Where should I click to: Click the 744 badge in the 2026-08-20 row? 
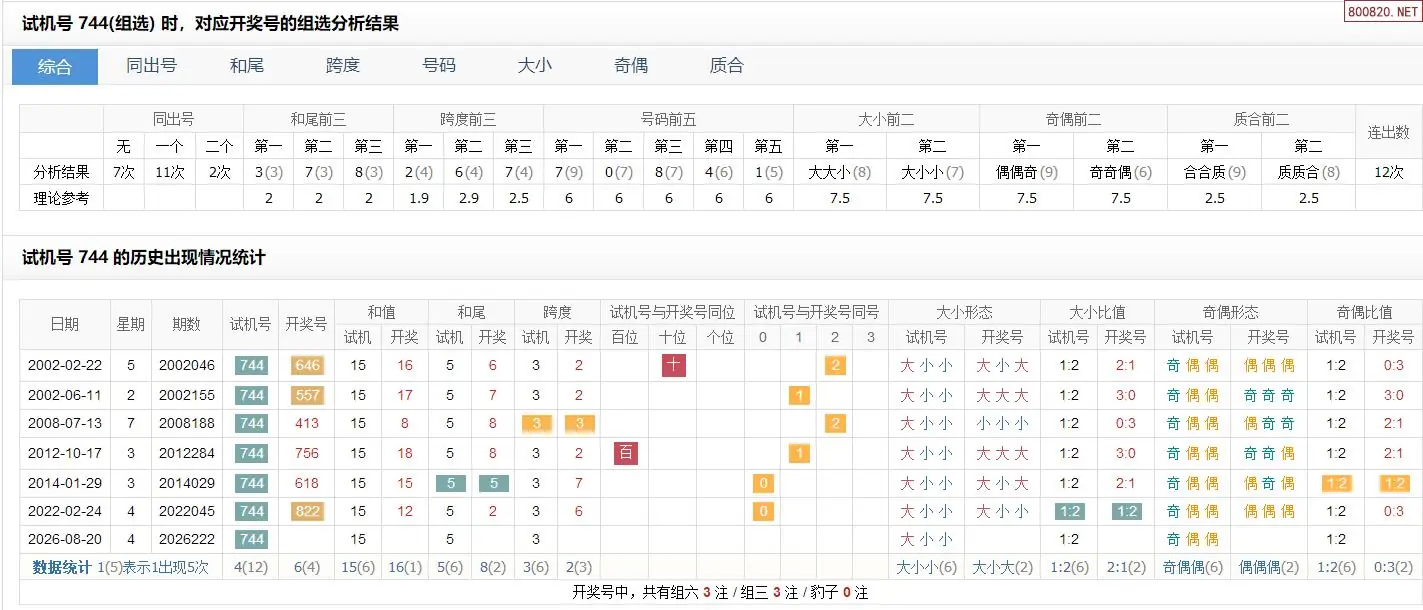(251, 539)
